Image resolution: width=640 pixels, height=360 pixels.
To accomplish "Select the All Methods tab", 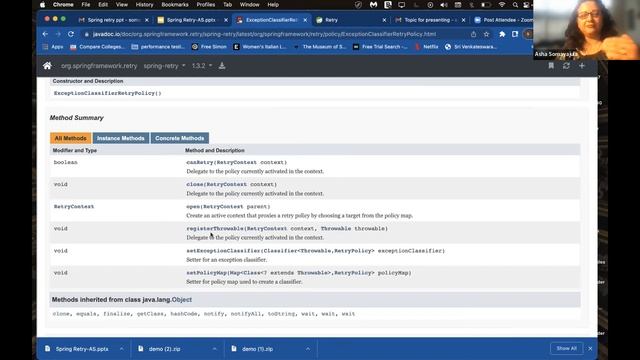I will 71,138.
